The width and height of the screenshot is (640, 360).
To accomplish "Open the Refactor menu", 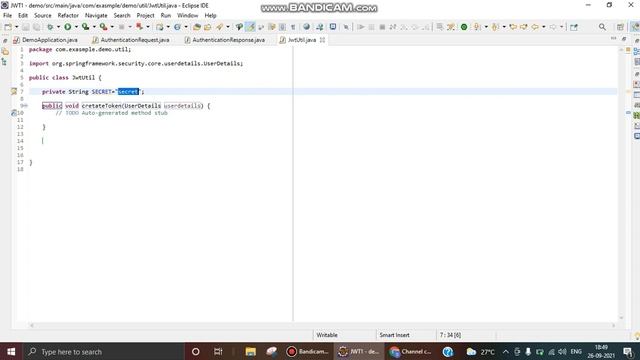I will 68,16.
